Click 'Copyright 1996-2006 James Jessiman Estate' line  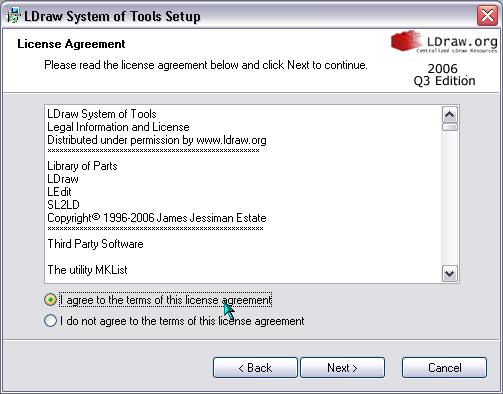[x=157, y=218]
